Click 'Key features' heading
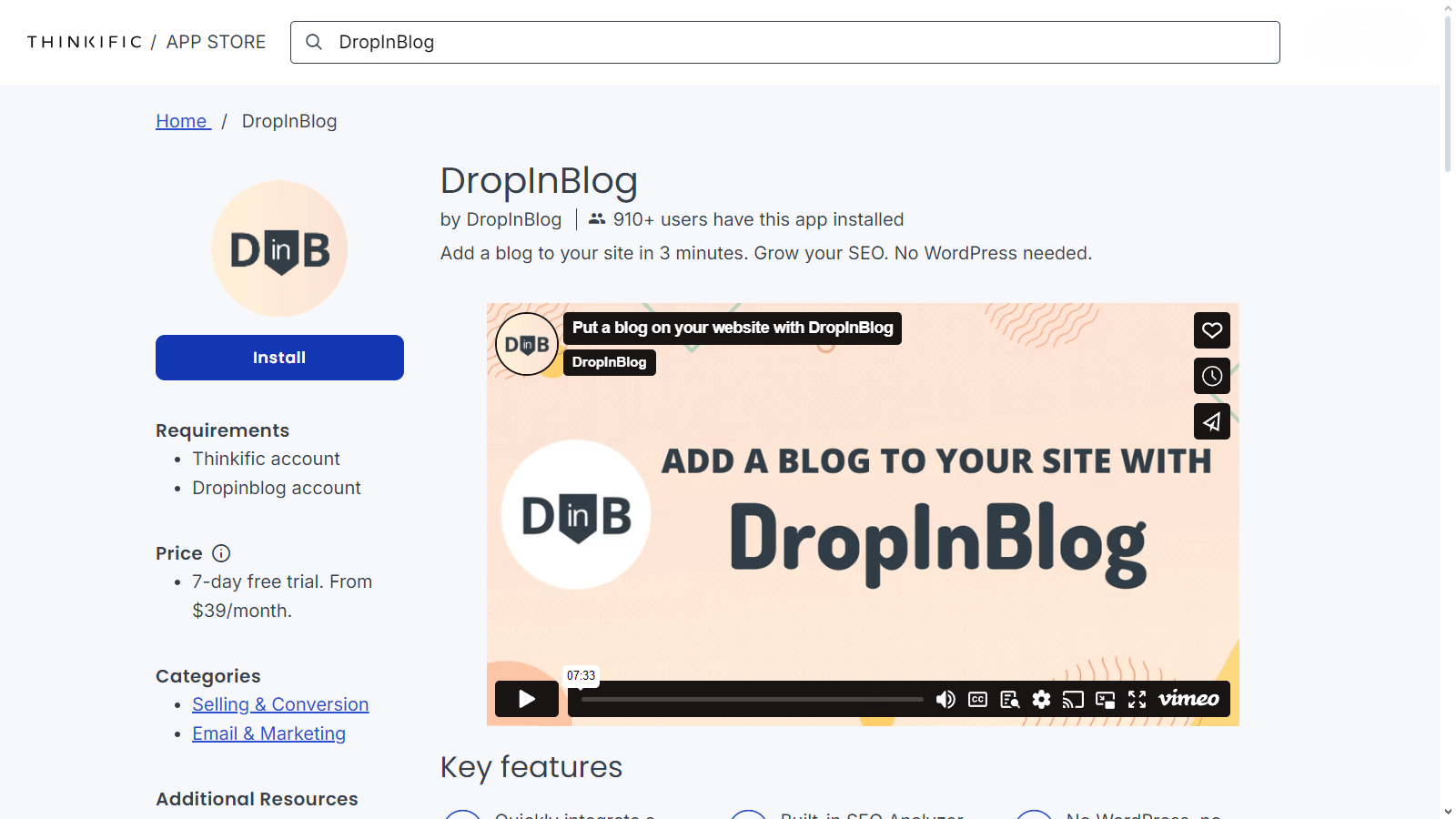Viewport: 1456px width, 819px height. 531,767
